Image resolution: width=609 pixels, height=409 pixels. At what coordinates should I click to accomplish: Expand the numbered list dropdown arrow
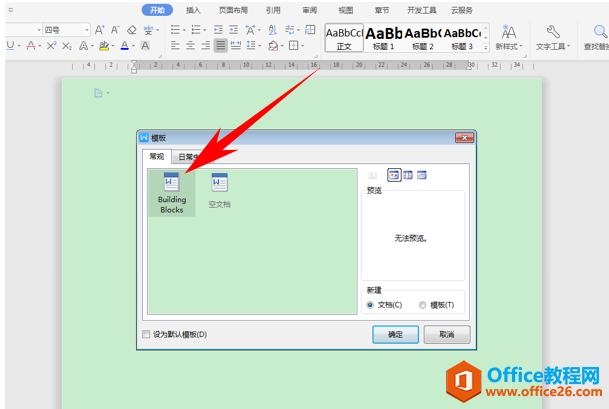[205, 30]
